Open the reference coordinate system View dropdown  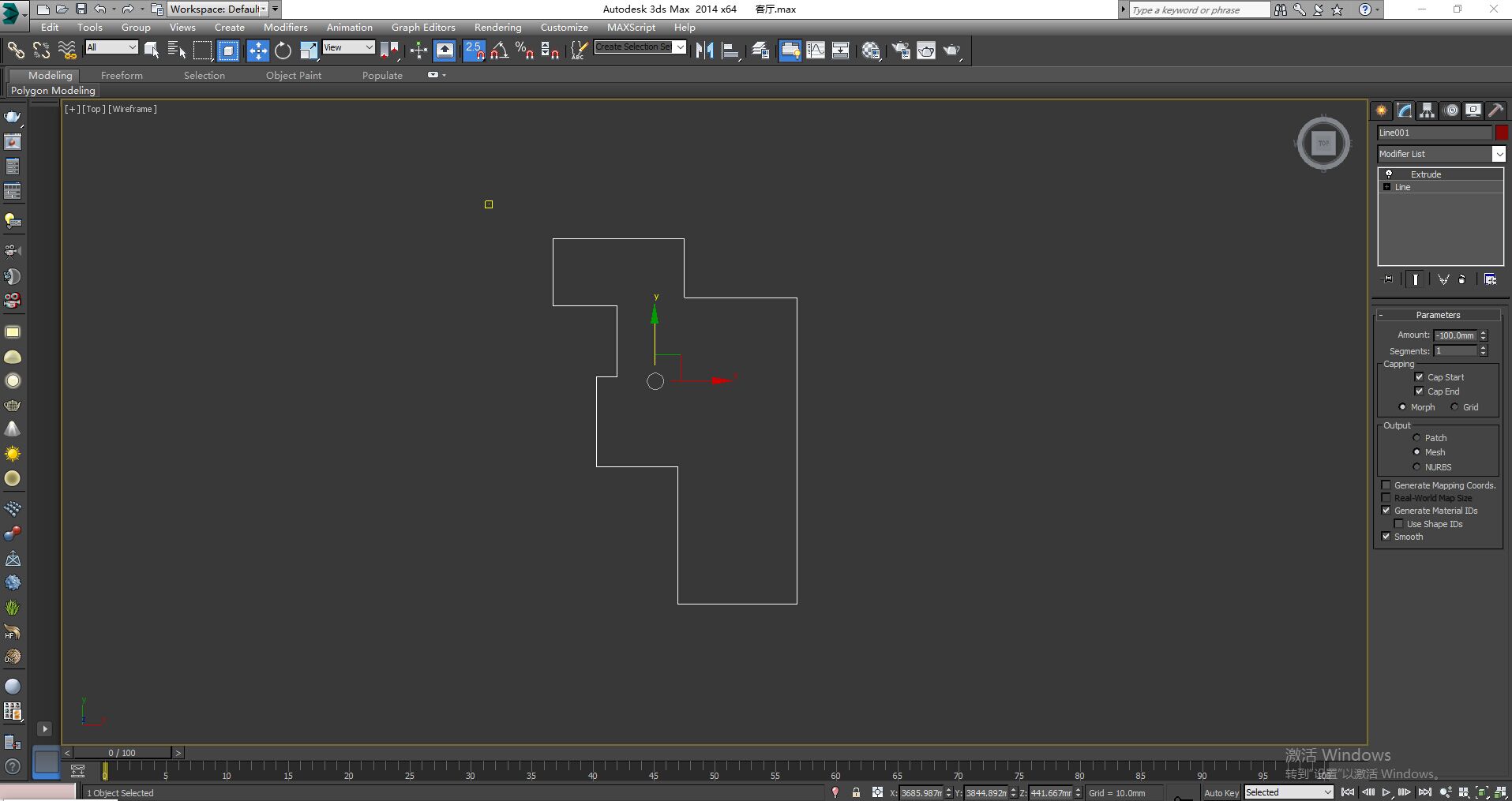348,47
